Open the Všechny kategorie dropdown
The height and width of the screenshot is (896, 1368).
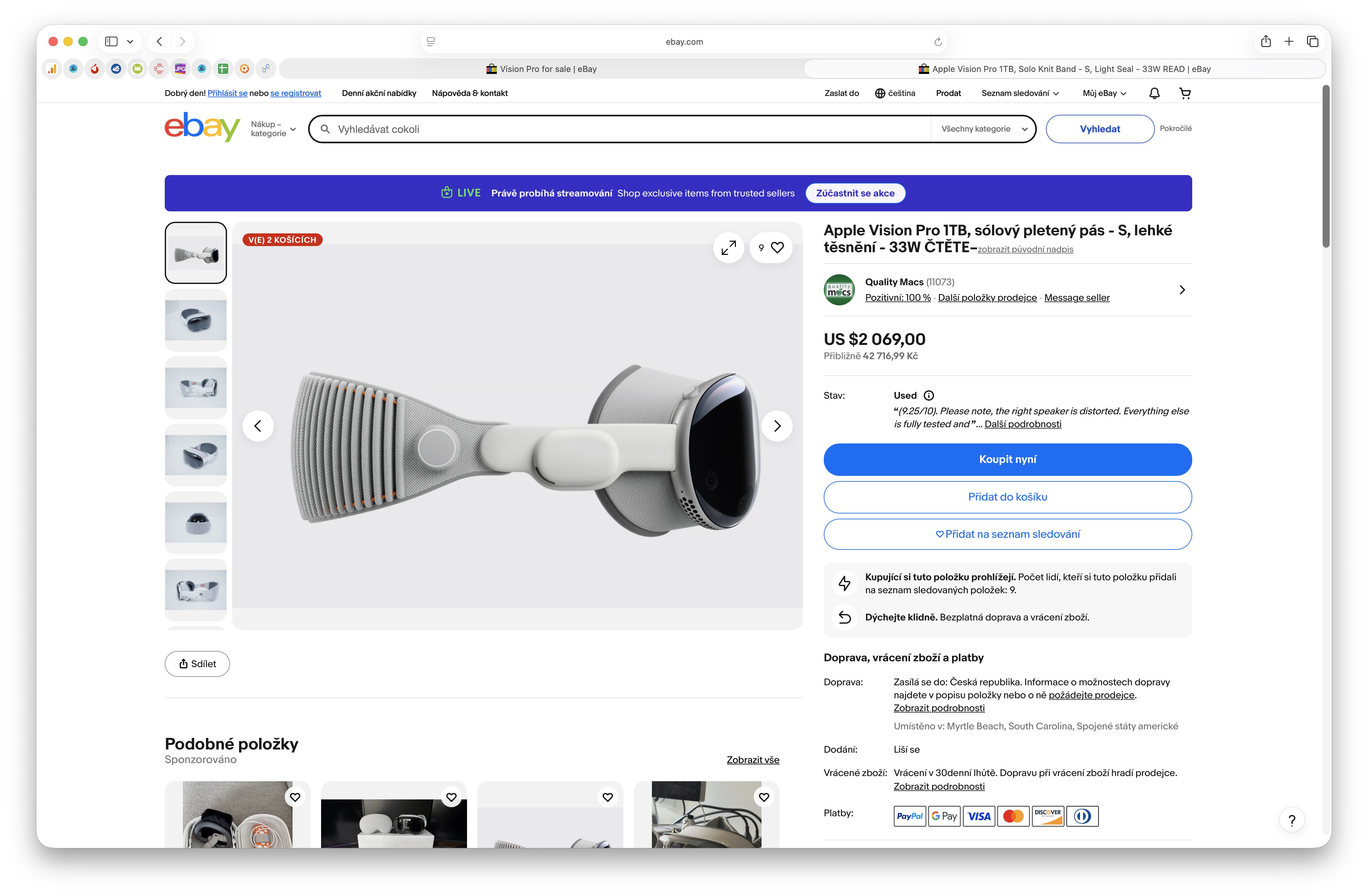click(983, 129)
